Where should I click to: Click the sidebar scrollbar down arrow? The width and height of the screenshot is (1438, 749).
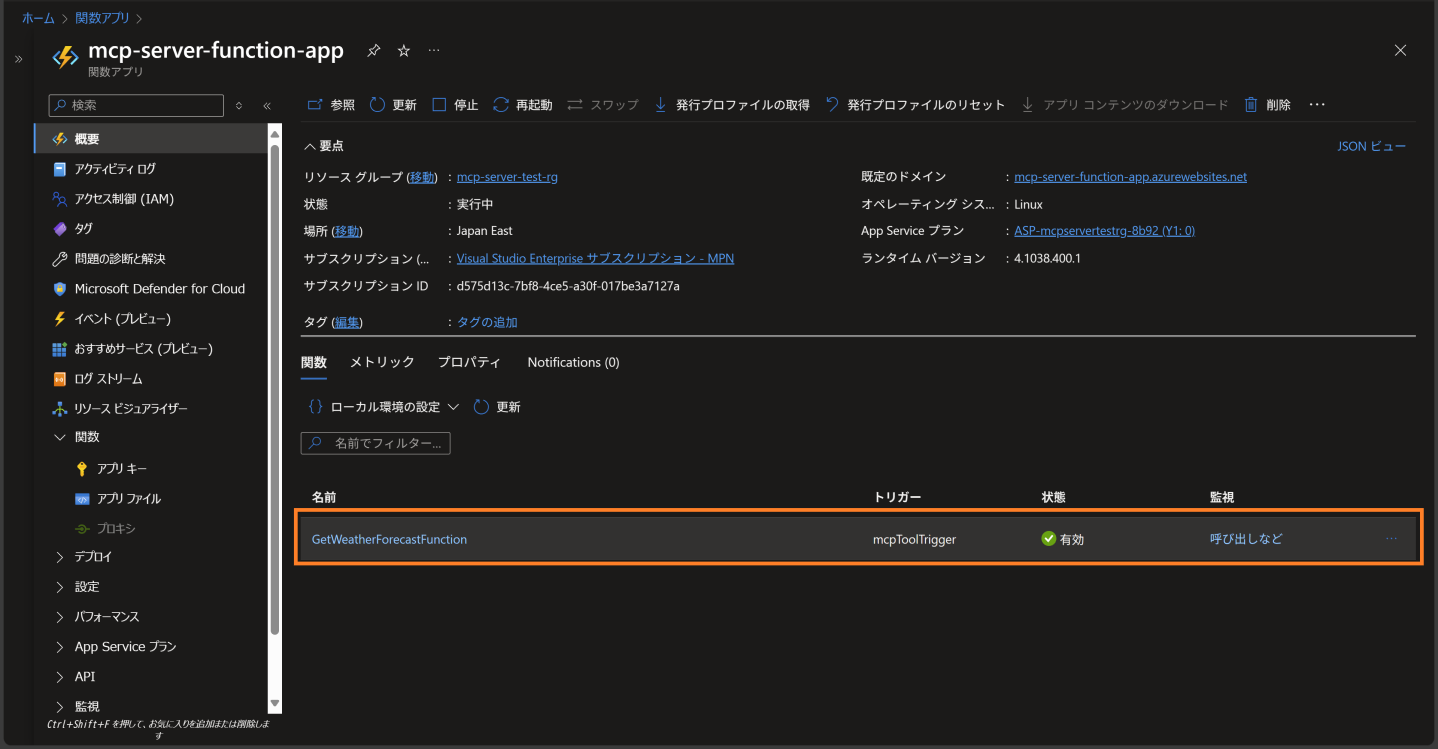click(275, 705)
